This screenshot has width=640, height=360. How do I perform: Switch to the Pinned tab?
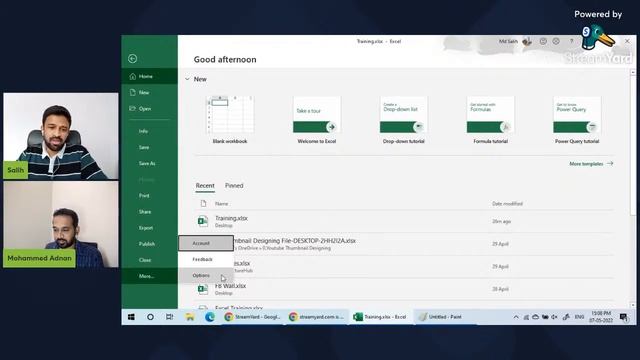click(234, 186)
